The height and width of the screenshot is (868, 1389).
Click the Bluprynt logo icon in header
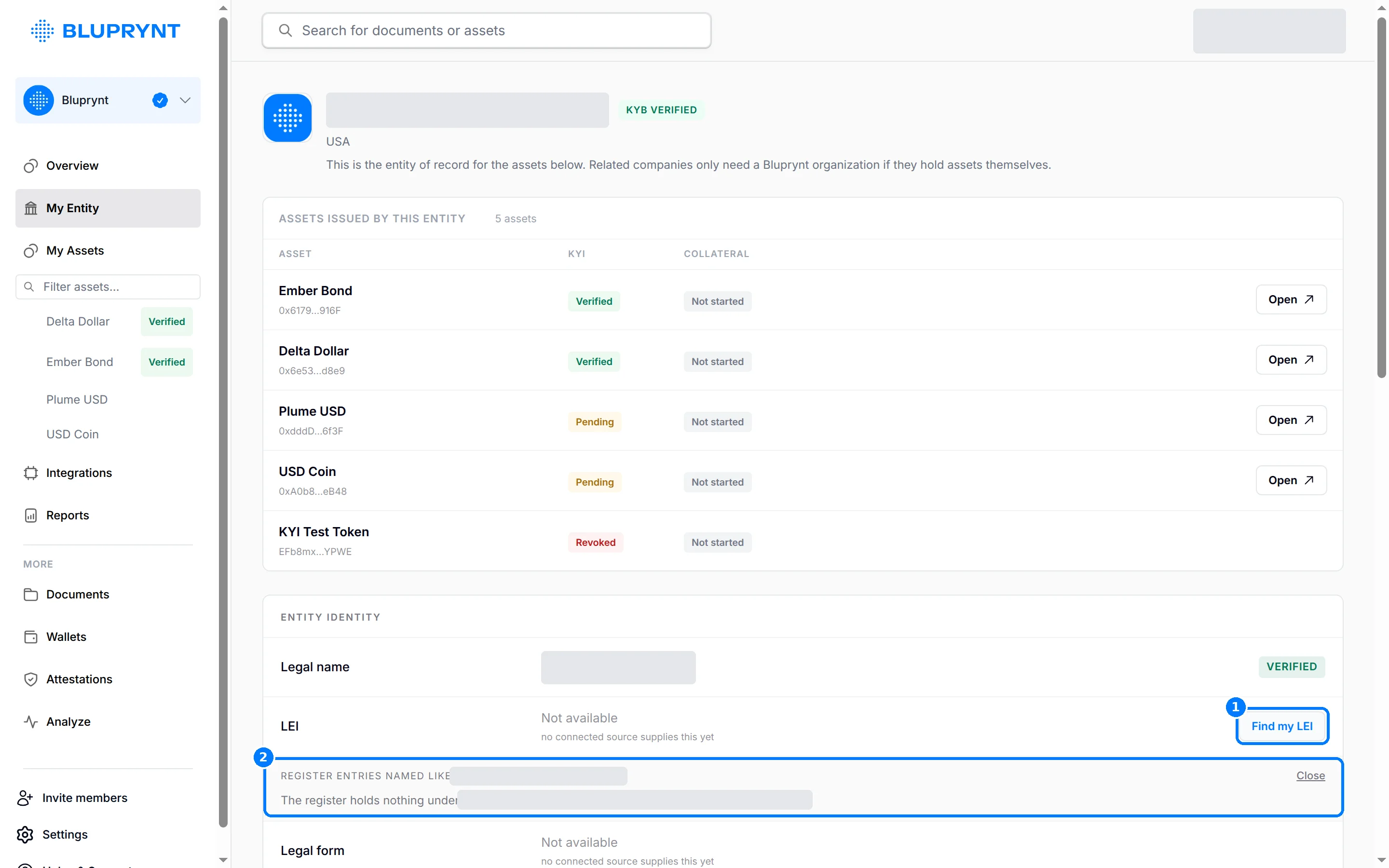(42, 30)
